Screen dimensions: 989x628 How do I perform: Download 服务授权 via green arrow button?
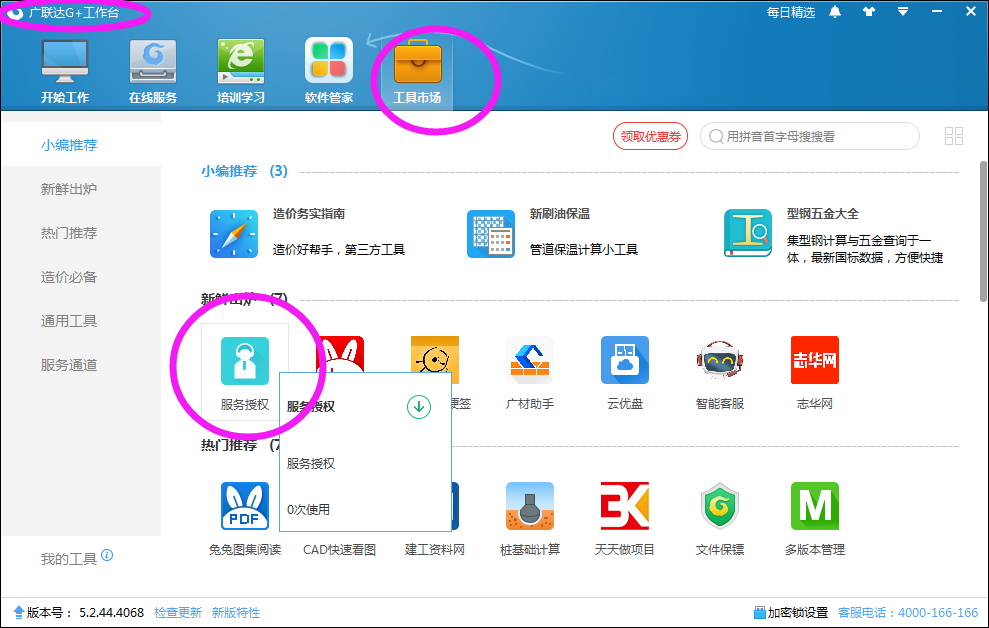coord(419,407)
